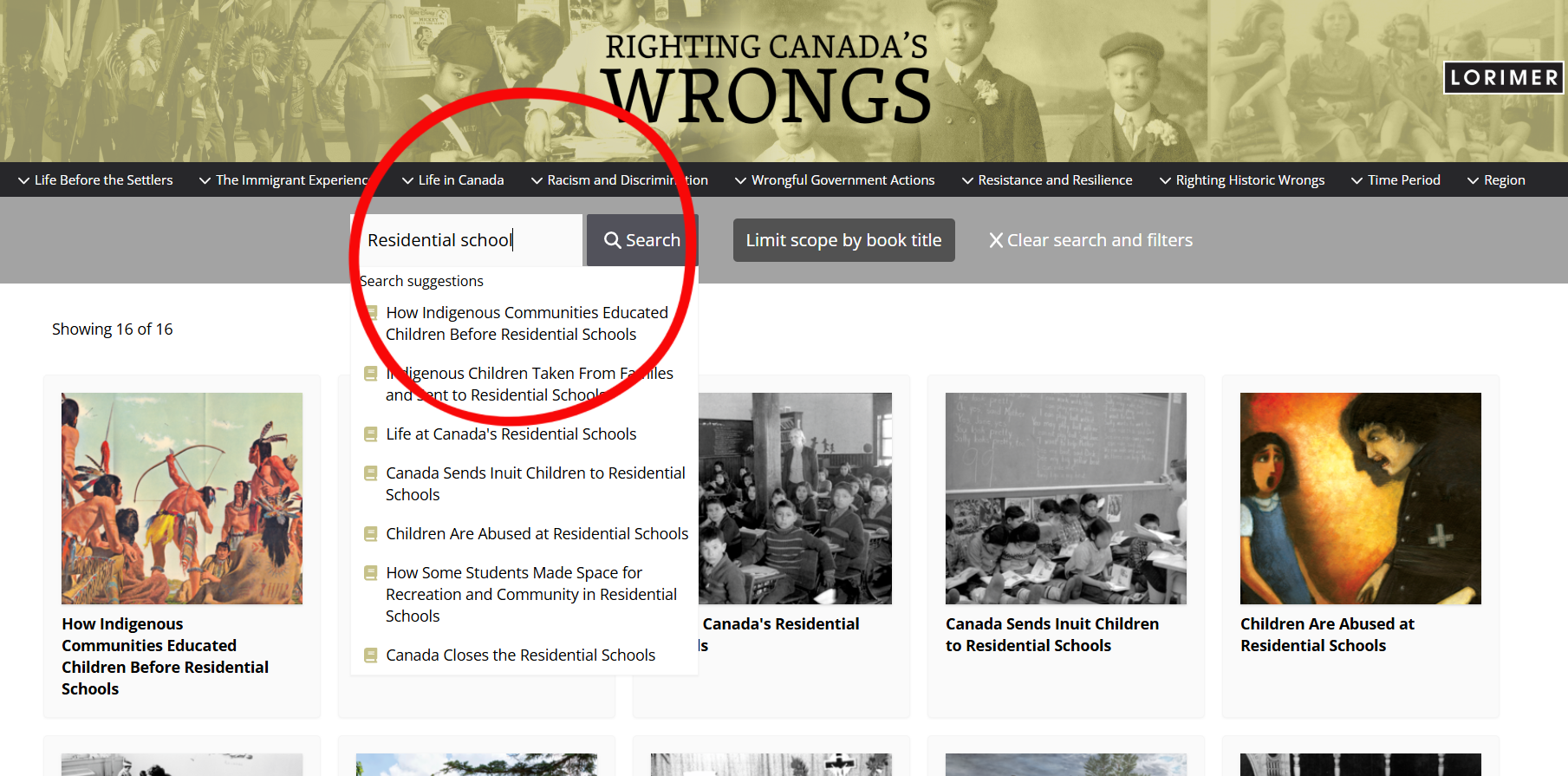Open Canada Sends Inuit Children card title

(x=1052, y=635)
